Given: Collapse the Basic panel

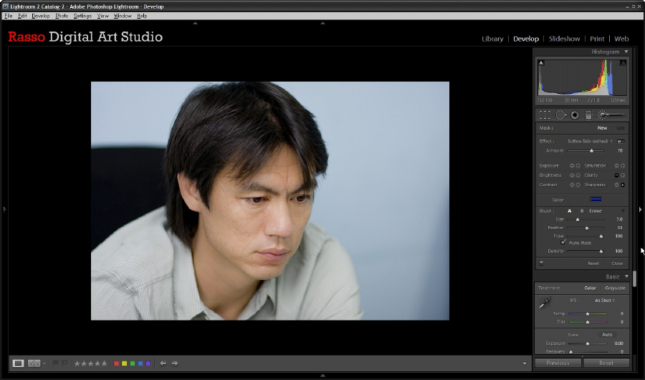Looking at the screenshot, I should (626, 276).
